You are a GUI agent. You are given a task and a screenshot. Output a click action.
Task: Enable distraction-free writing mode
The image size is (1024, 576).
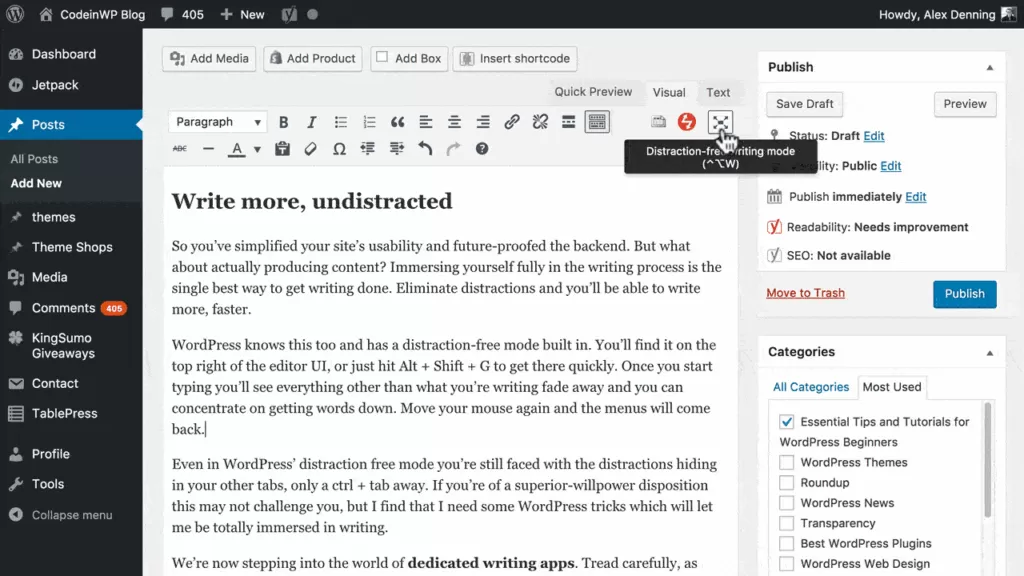tap(719, 122)
